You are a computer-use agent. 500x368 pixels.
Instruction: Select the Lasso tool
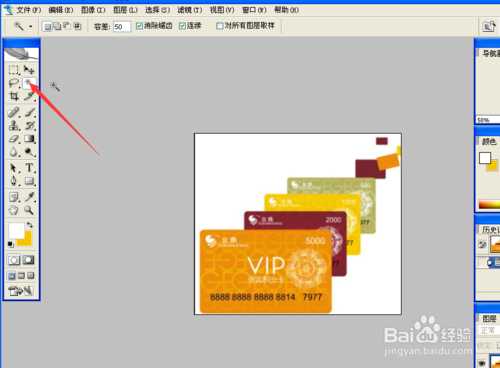pos(14,83)
